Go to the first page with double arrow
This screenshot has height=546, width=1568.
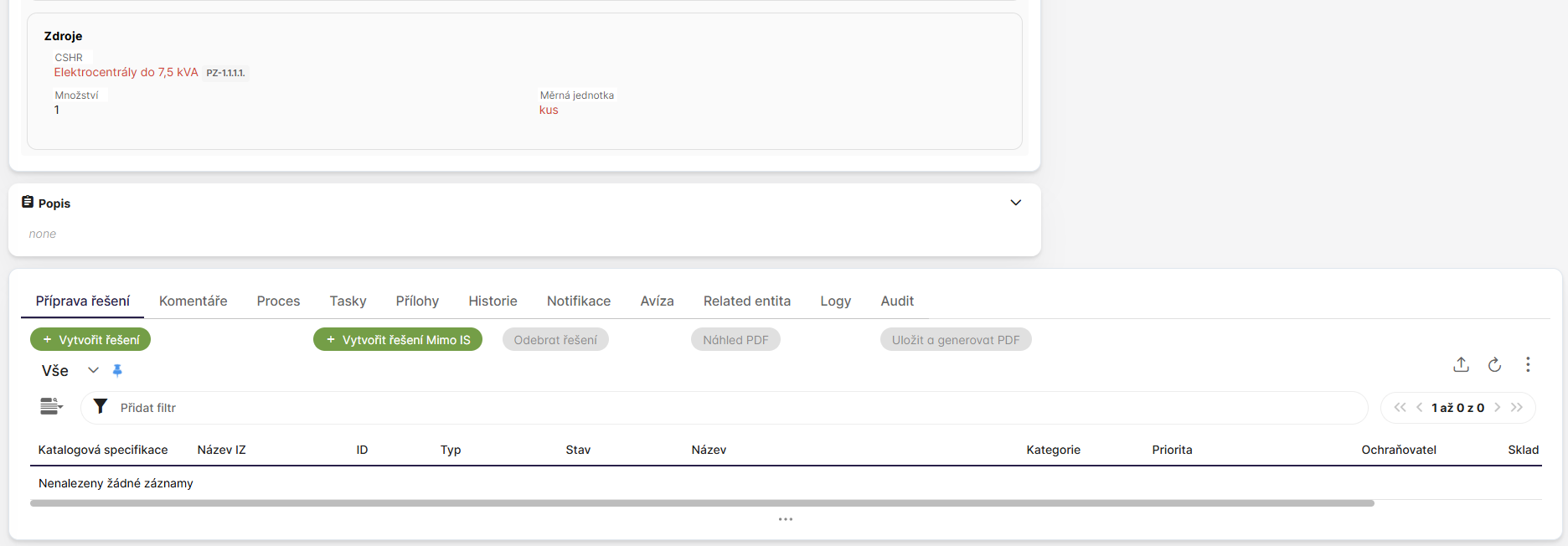pos(1400,408)
